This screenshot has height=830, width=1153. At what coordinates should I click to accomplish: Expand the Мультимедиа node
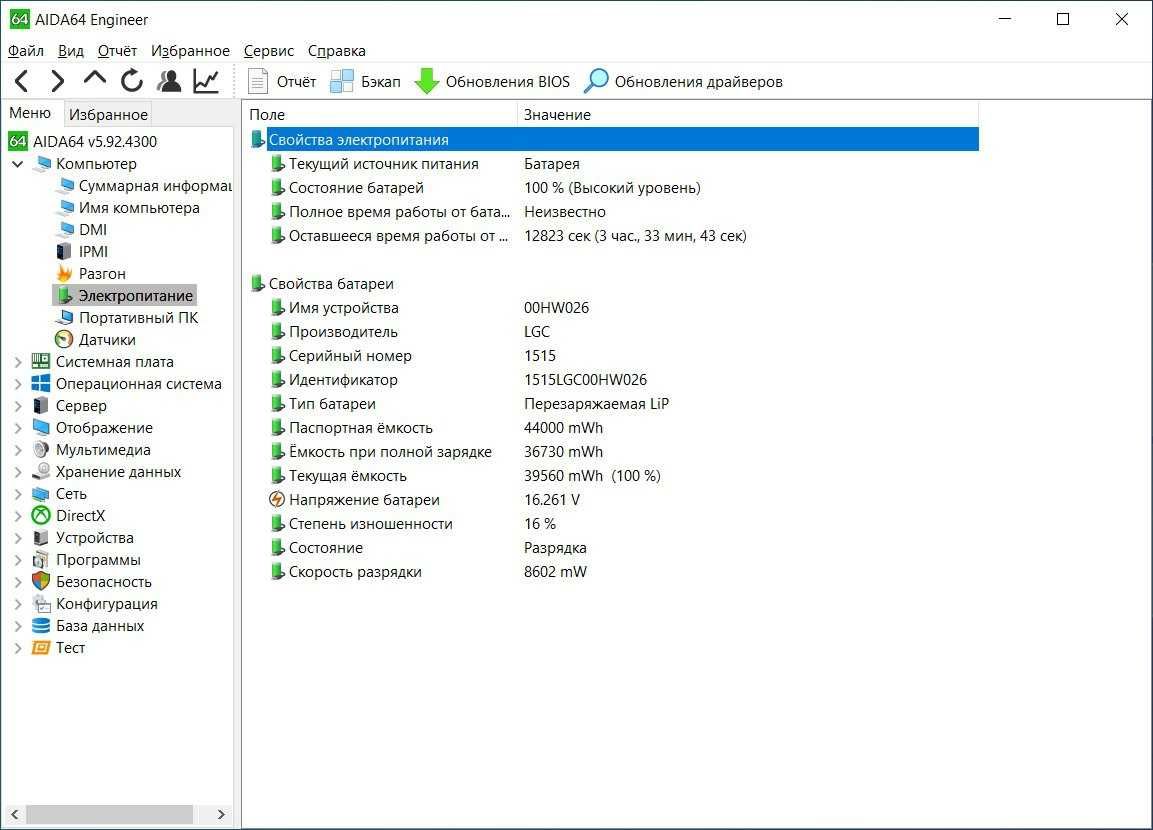pyautogui.click(x=18, y=450)
